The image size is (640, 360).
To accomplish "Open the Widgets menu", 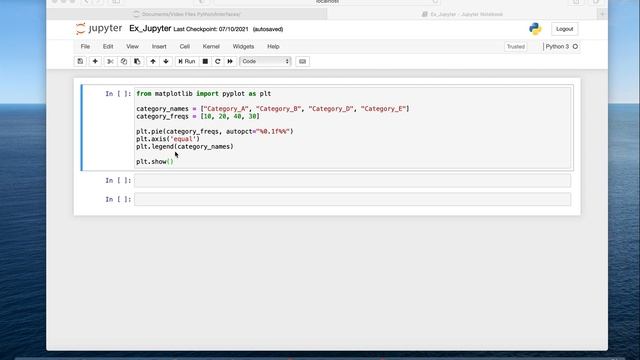I will 243,47.
